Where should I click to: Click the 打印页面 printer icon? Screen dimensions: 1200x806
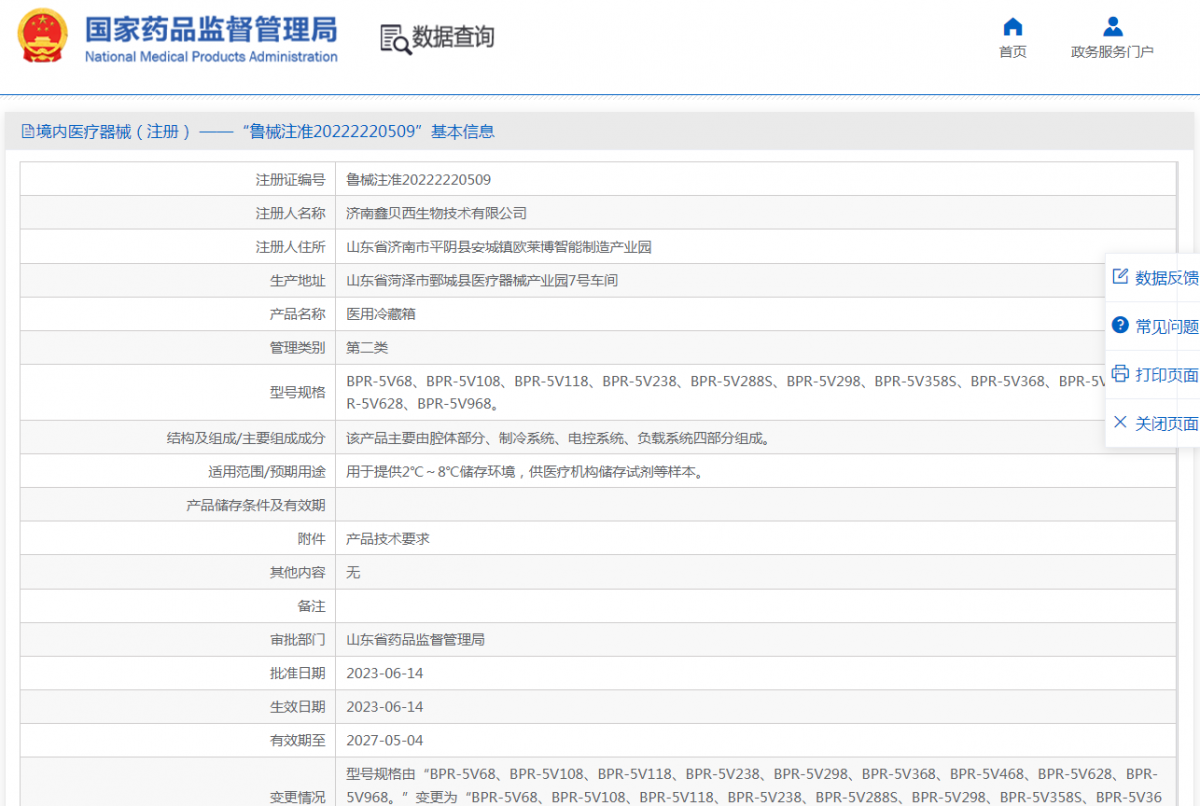[x=1120, y=374]
